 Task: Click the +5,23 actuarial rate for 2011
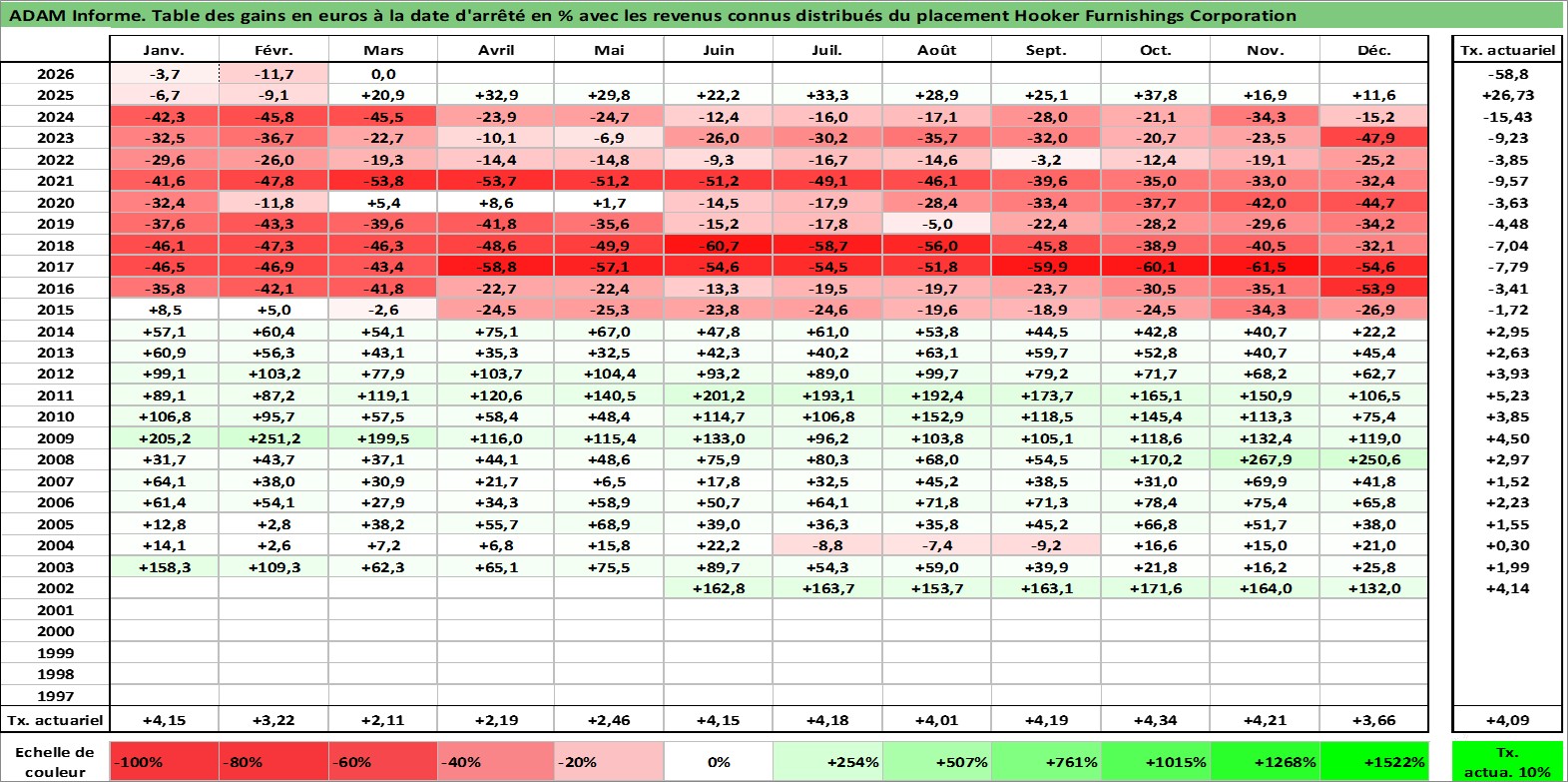point(1507,395)
